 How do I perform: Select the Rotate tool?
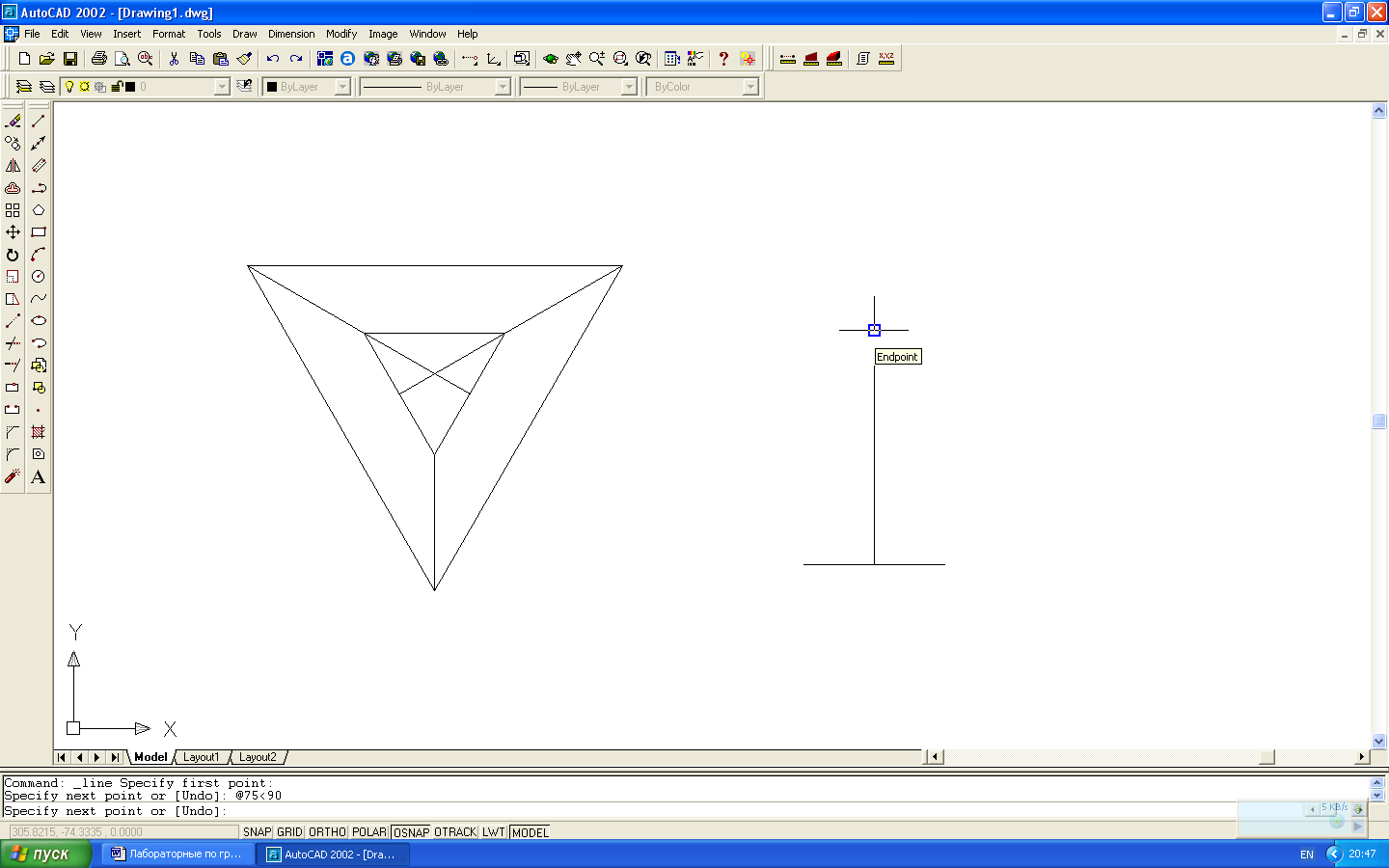pos(13,255)
